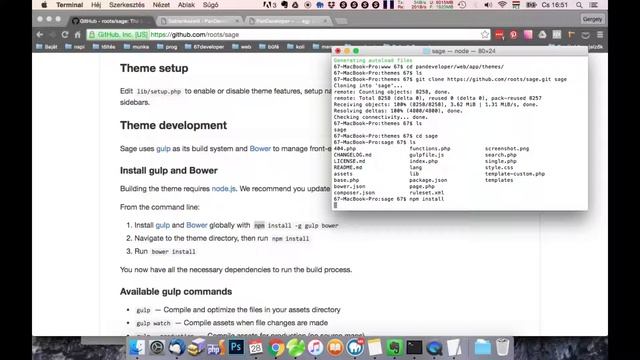Open Finder from the dock
The height and width of the screenshot is (360, 640).
tap(137, 347)
